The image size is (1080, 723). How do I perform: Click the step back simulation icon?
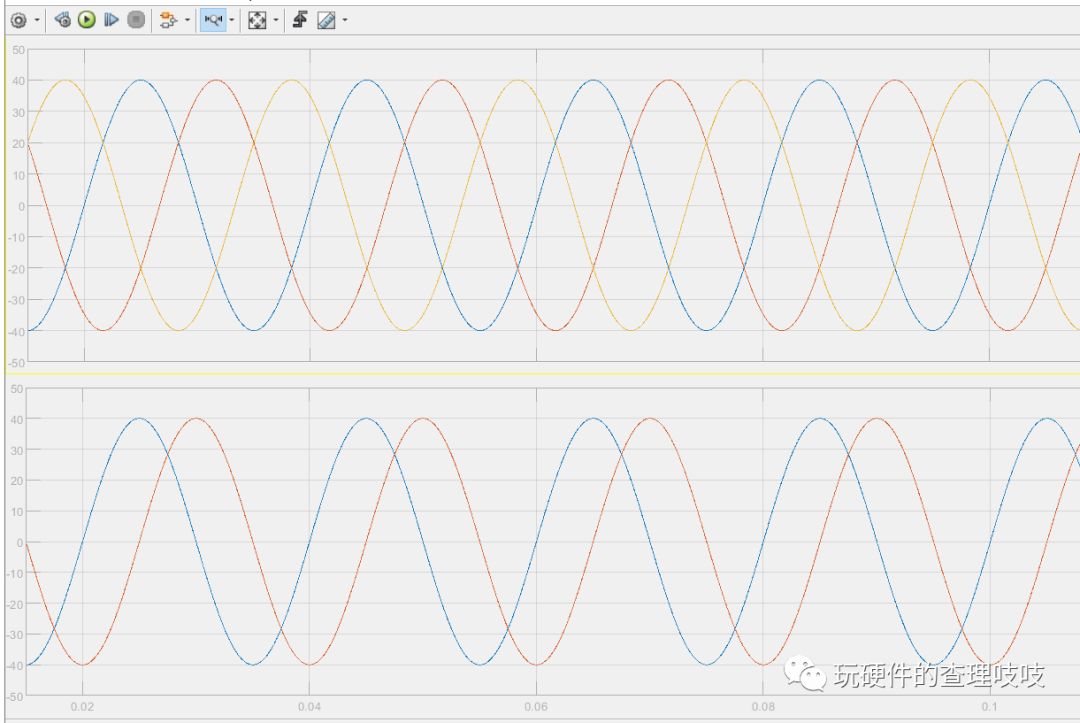click(x=63, y=20)
